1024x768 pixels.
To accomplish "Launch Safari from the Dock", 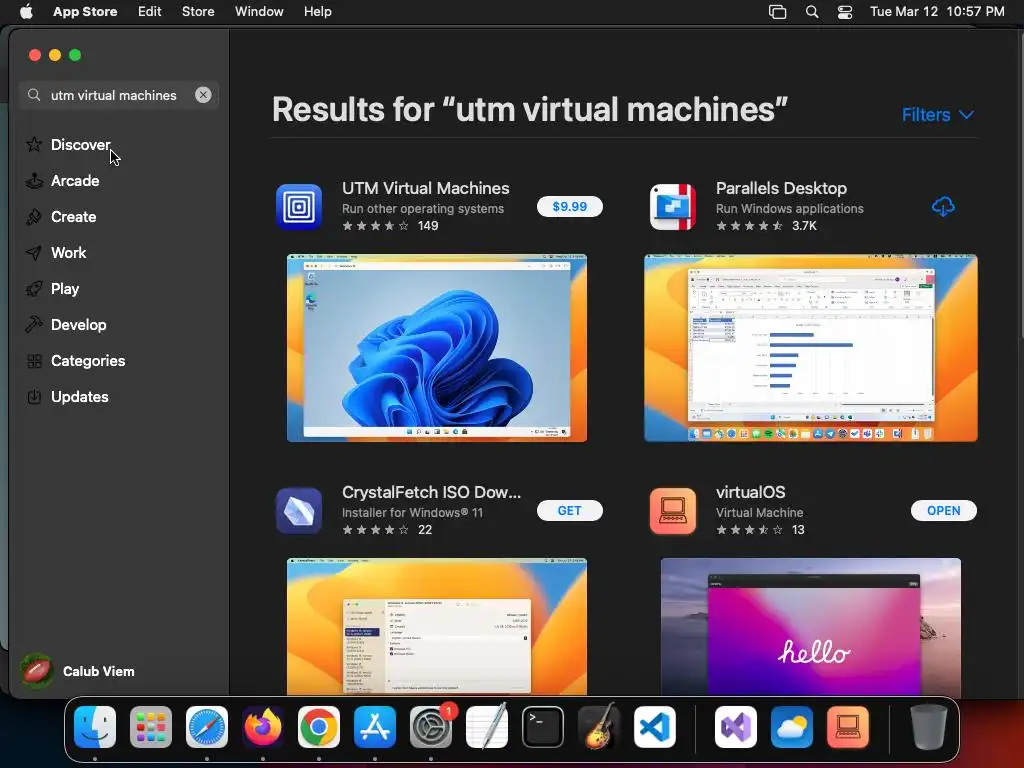I will coord(207,727).
